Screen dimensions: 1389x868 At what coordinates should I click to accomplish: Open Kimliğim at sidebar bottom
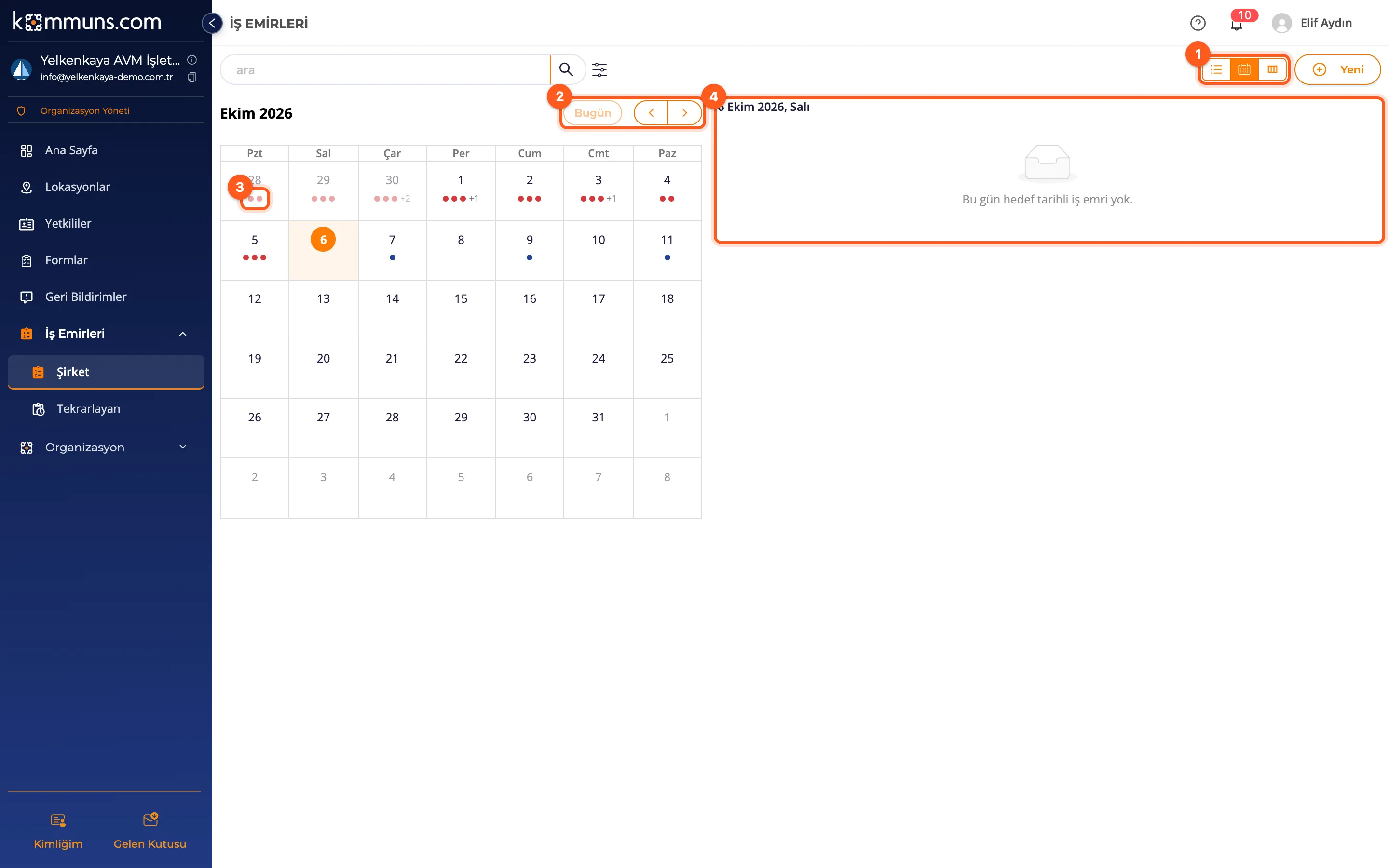click(58, 831)
